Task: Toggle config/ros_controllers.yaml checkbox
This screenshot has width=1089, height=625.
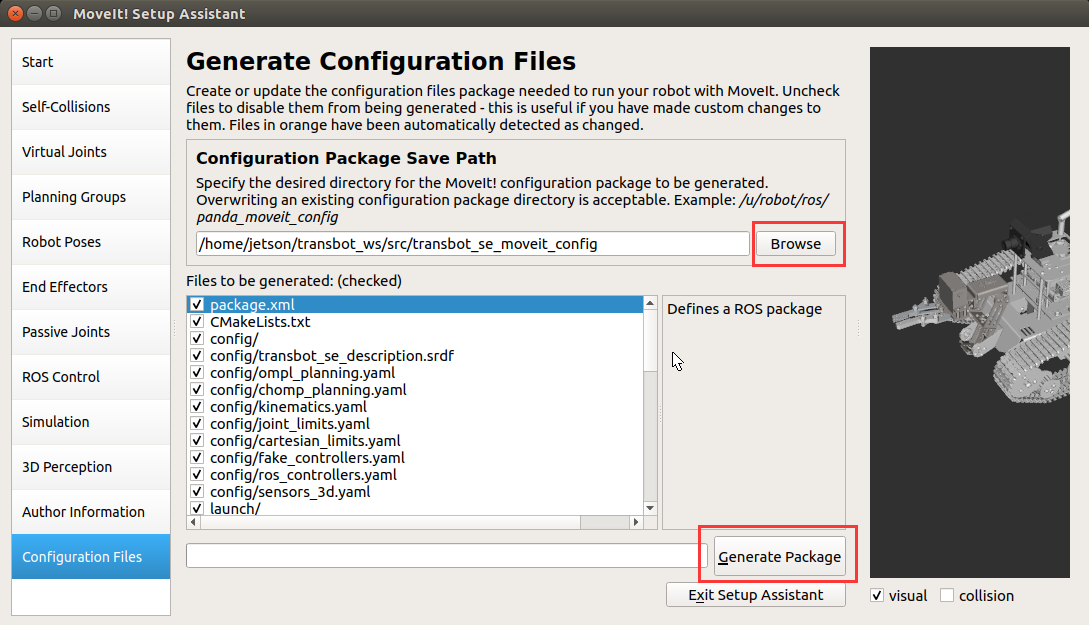Action: click(197, 475)
